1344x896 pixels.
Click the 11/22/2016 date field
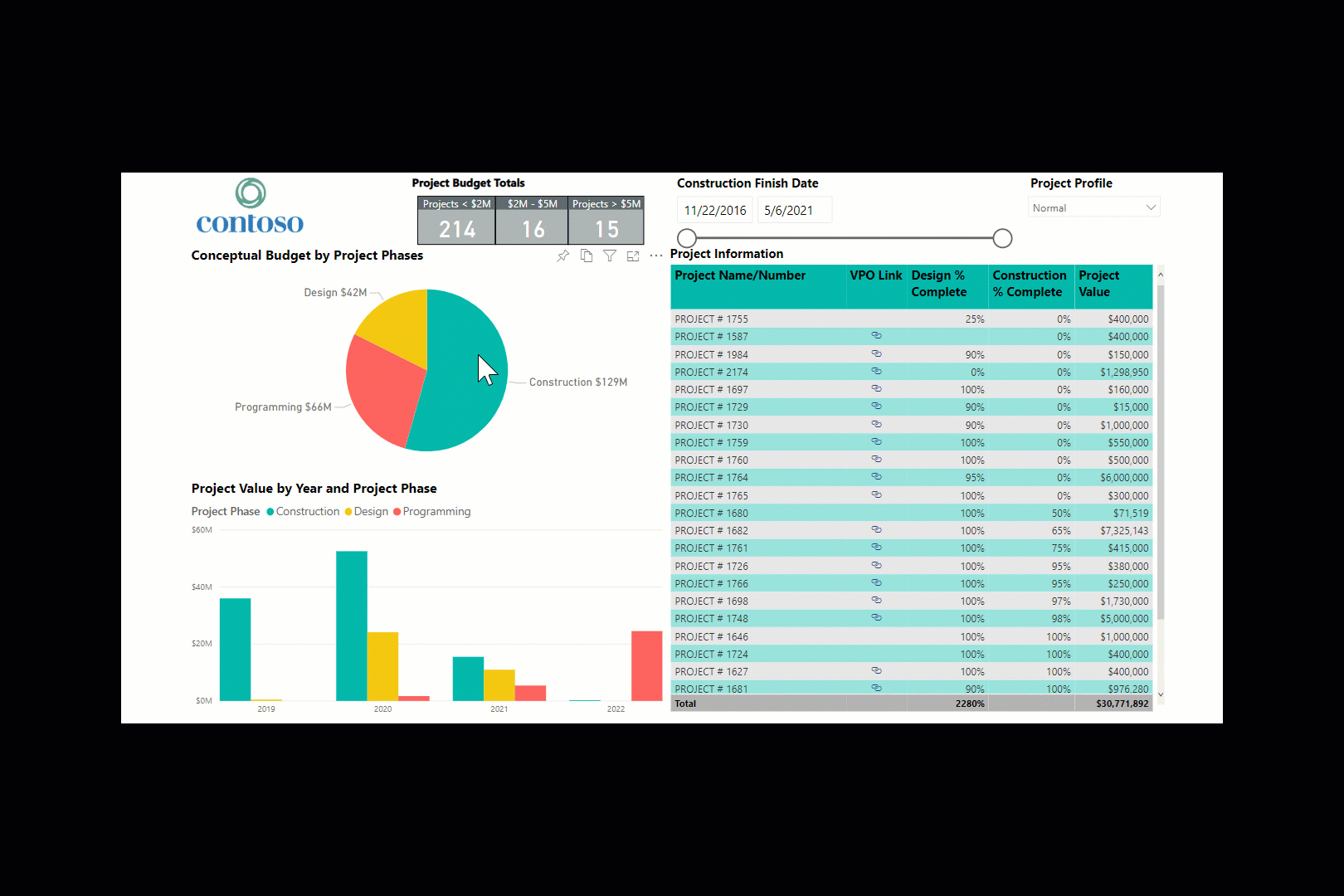[714, 209]
